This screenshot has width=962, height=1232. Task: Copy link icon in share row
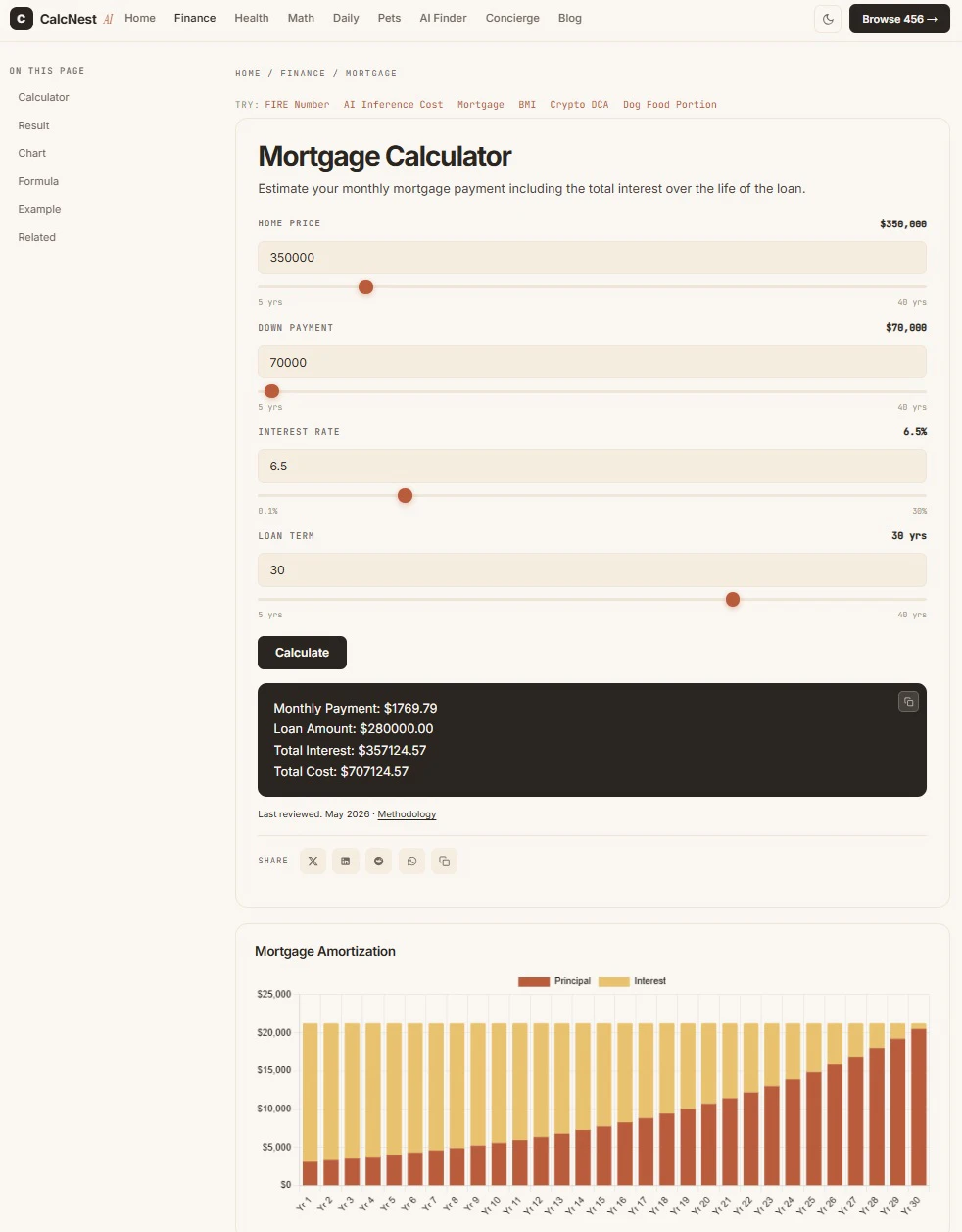coord(445,862)
